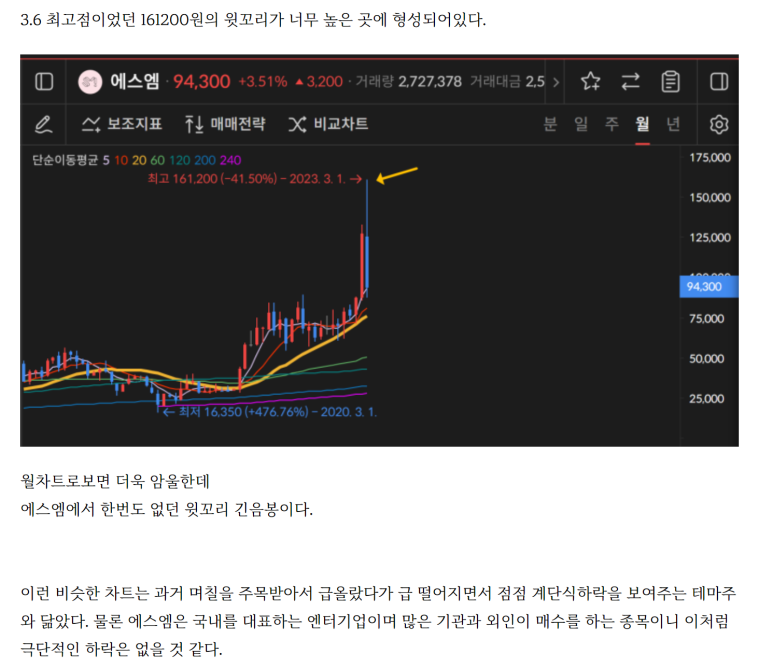773x668 pixels.
Task: Click the 125,000 axis label
Action: tap(710, 238)
